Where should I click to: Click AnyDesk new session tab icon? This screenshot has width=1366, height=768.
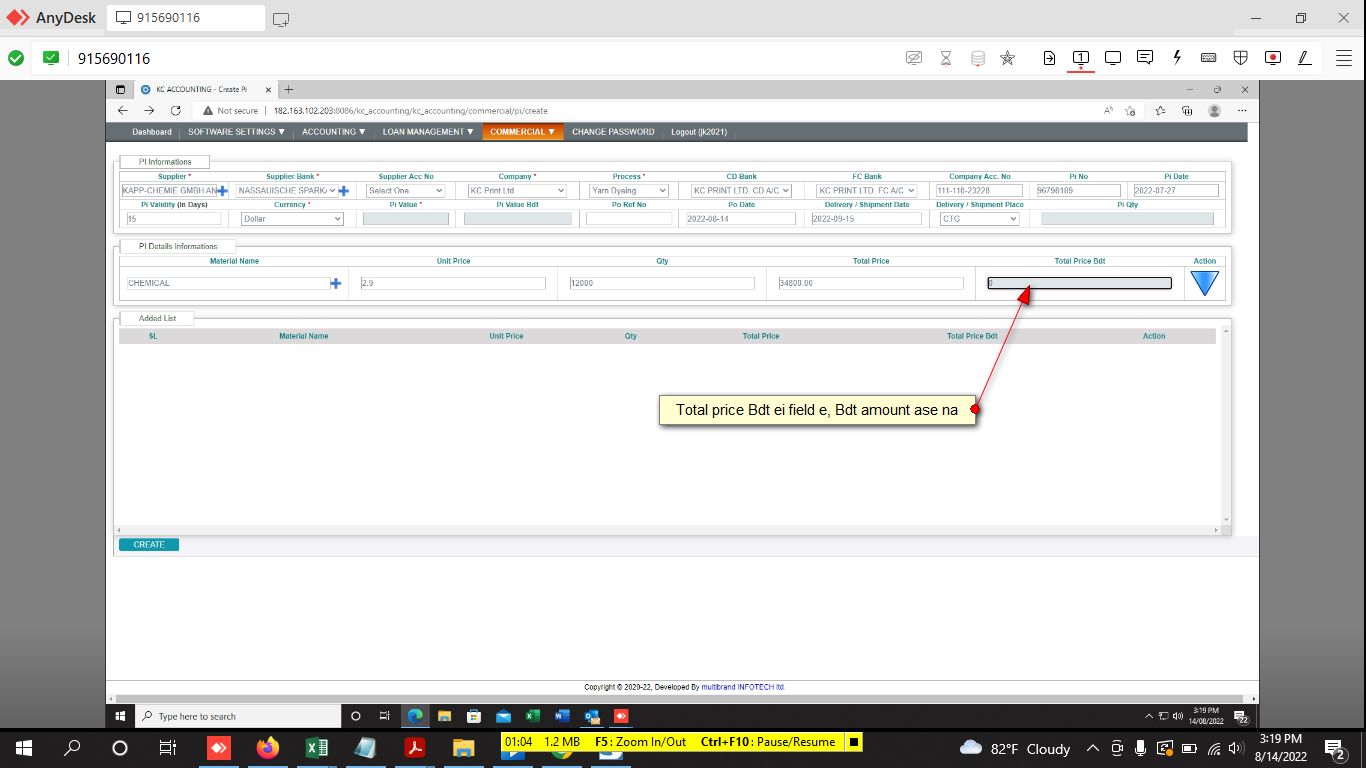tap(281, 18)
